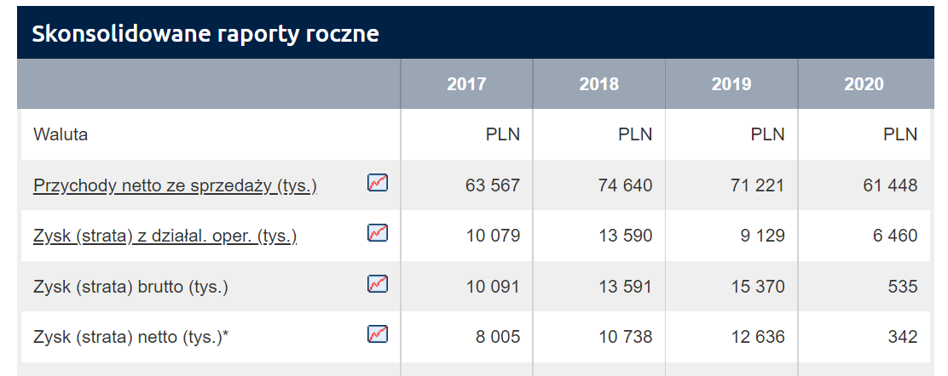Select the 2019 column header
This screenshot has height=376, width=948.
pyautogui.click(x=731, y=84)
